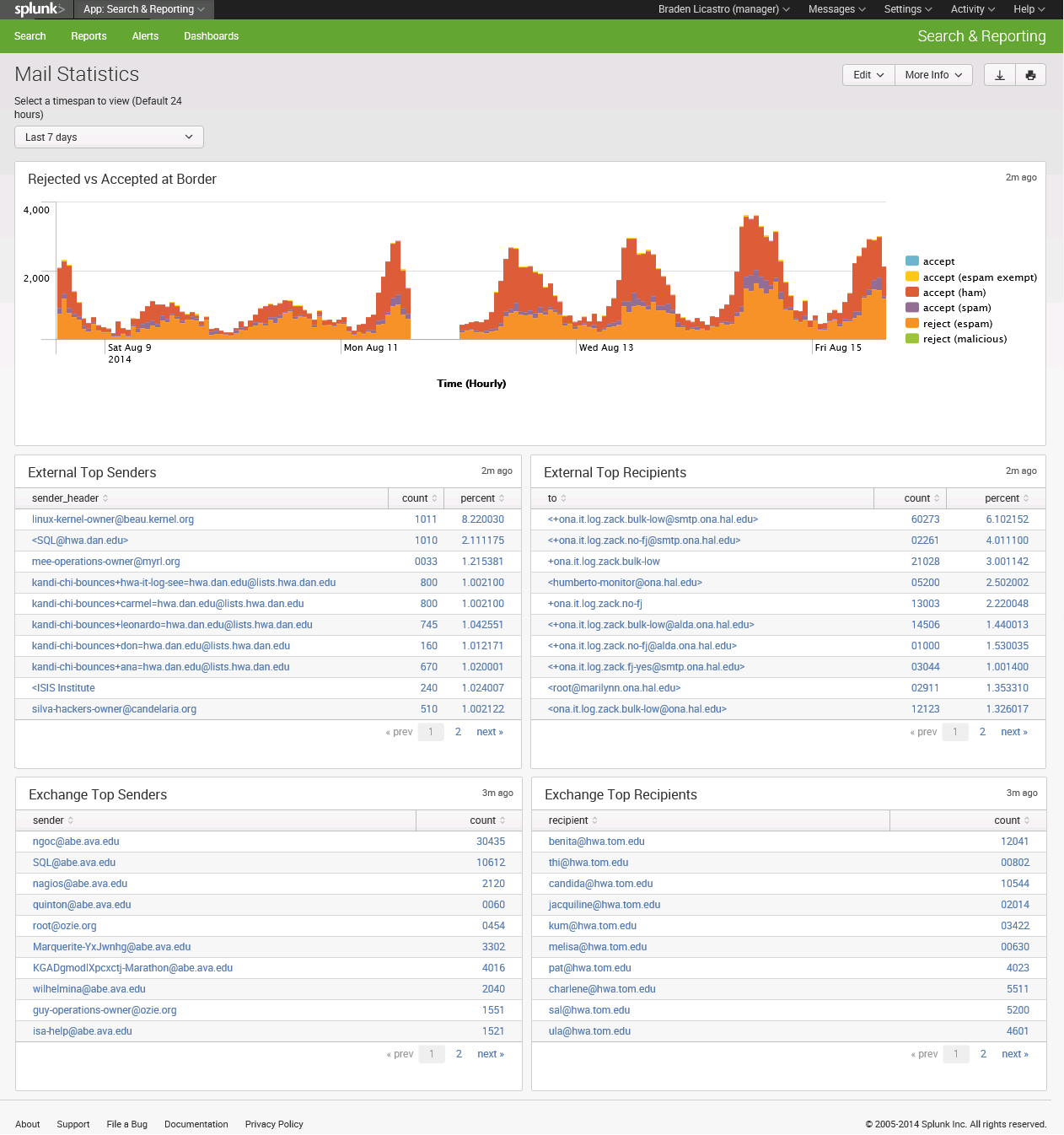Click <humberto-monitor@ona.hal.edu> recipient
The height and width of the screenshot is (1135, 1064).
625,583
